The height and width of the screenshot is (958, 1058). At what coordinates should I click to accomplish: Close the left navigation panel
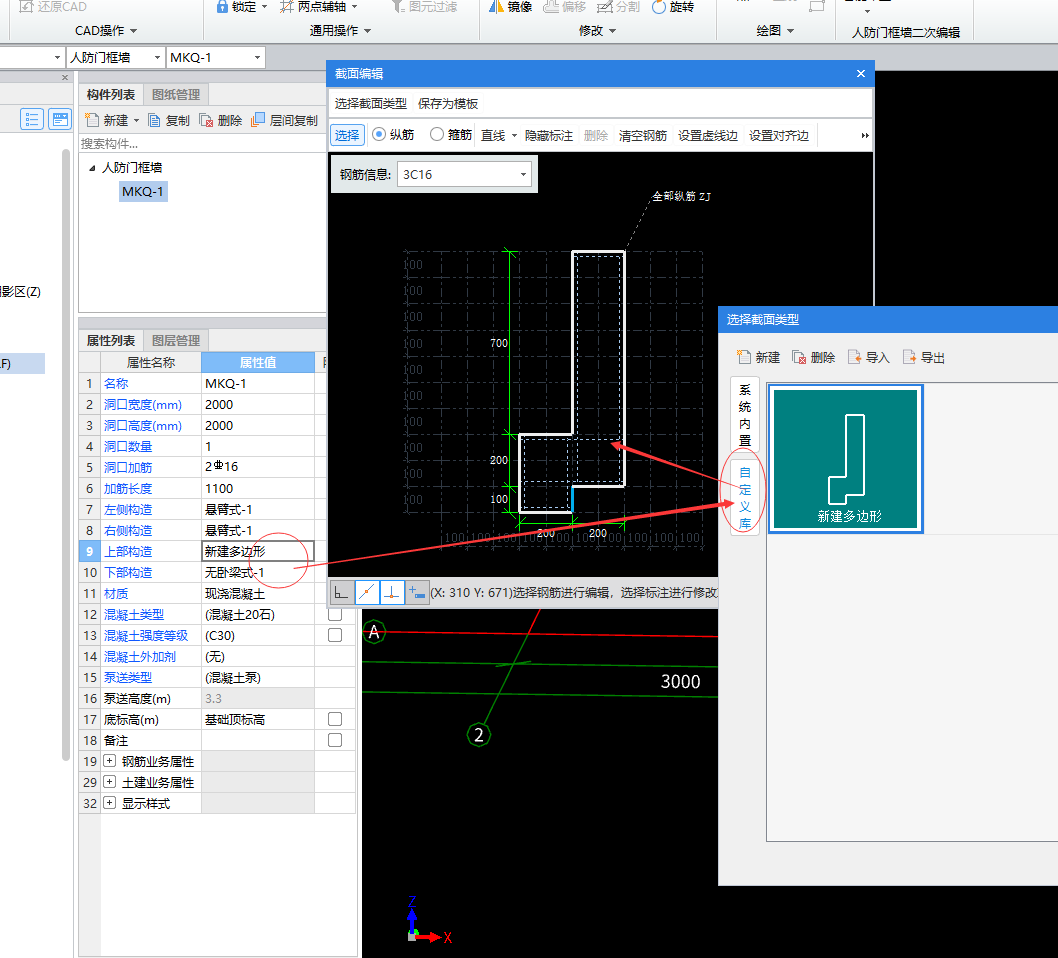(65, 78)
